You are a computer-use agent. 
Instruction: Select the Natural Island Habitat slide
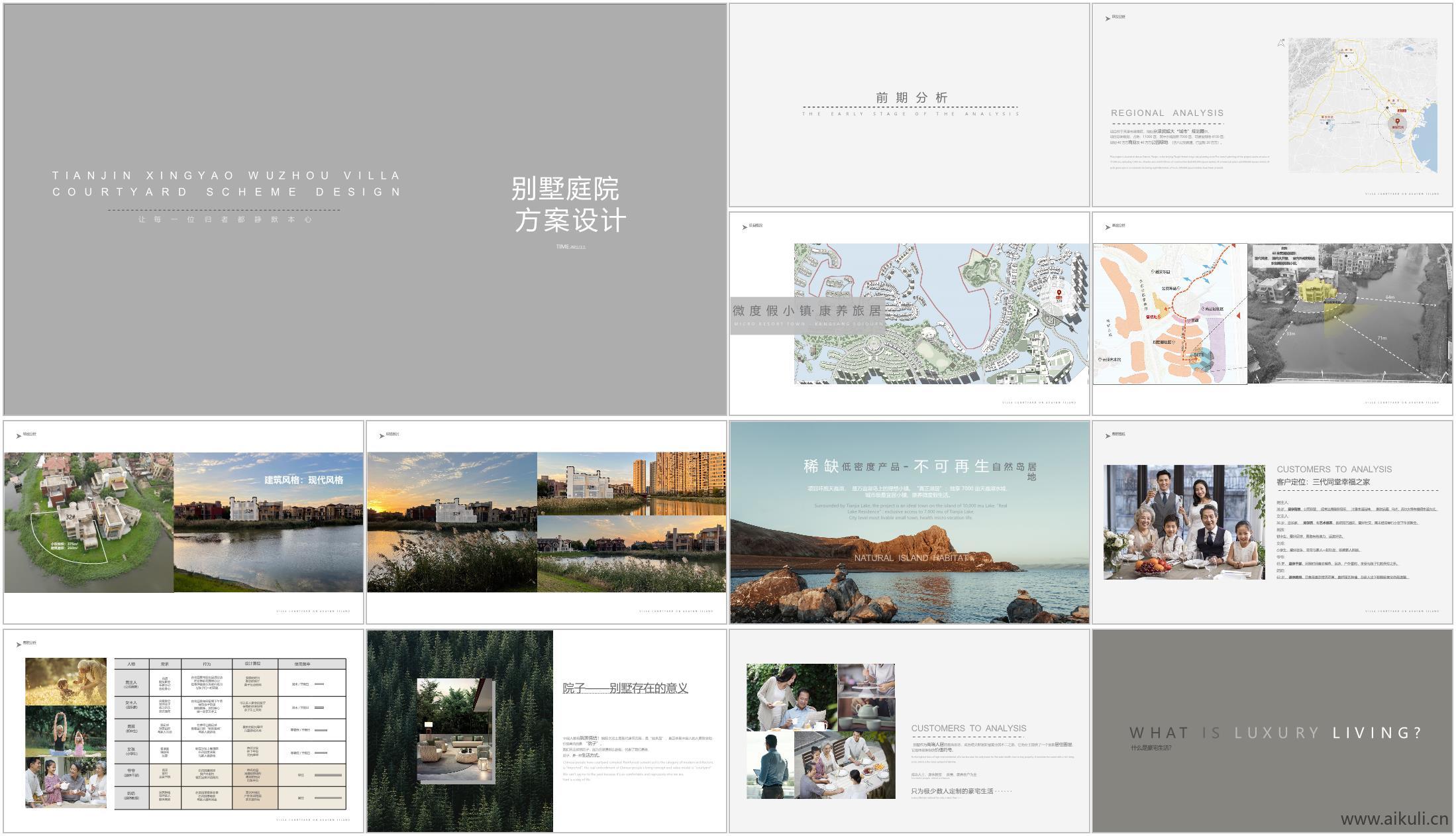910,522
